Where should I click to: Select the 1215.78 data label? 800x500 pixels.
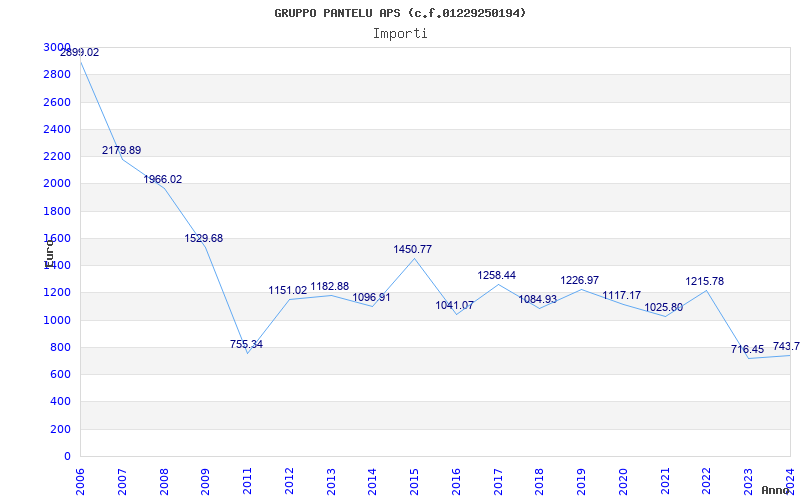(705, 281)
